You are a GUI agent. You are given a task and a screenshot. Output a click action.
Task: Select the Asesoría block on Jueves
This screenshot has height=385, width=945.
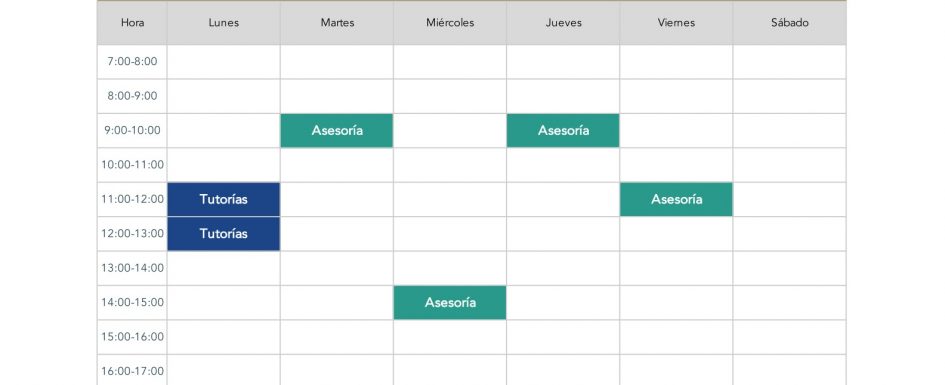563,130
